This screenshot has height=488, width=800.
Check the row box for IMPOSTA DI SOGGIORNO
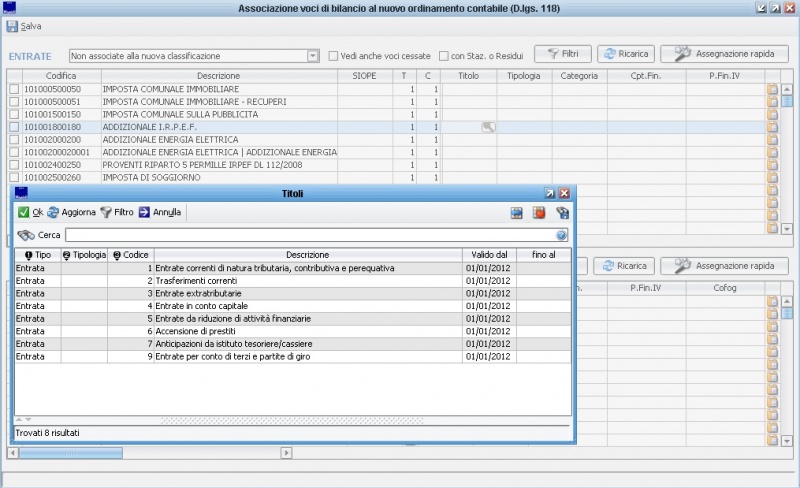(x=14, y=177)
